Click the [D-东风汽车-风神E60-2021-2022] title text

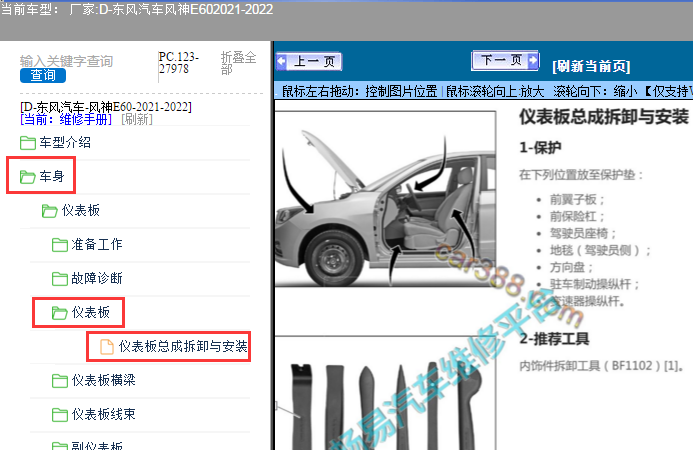(106, 107)
